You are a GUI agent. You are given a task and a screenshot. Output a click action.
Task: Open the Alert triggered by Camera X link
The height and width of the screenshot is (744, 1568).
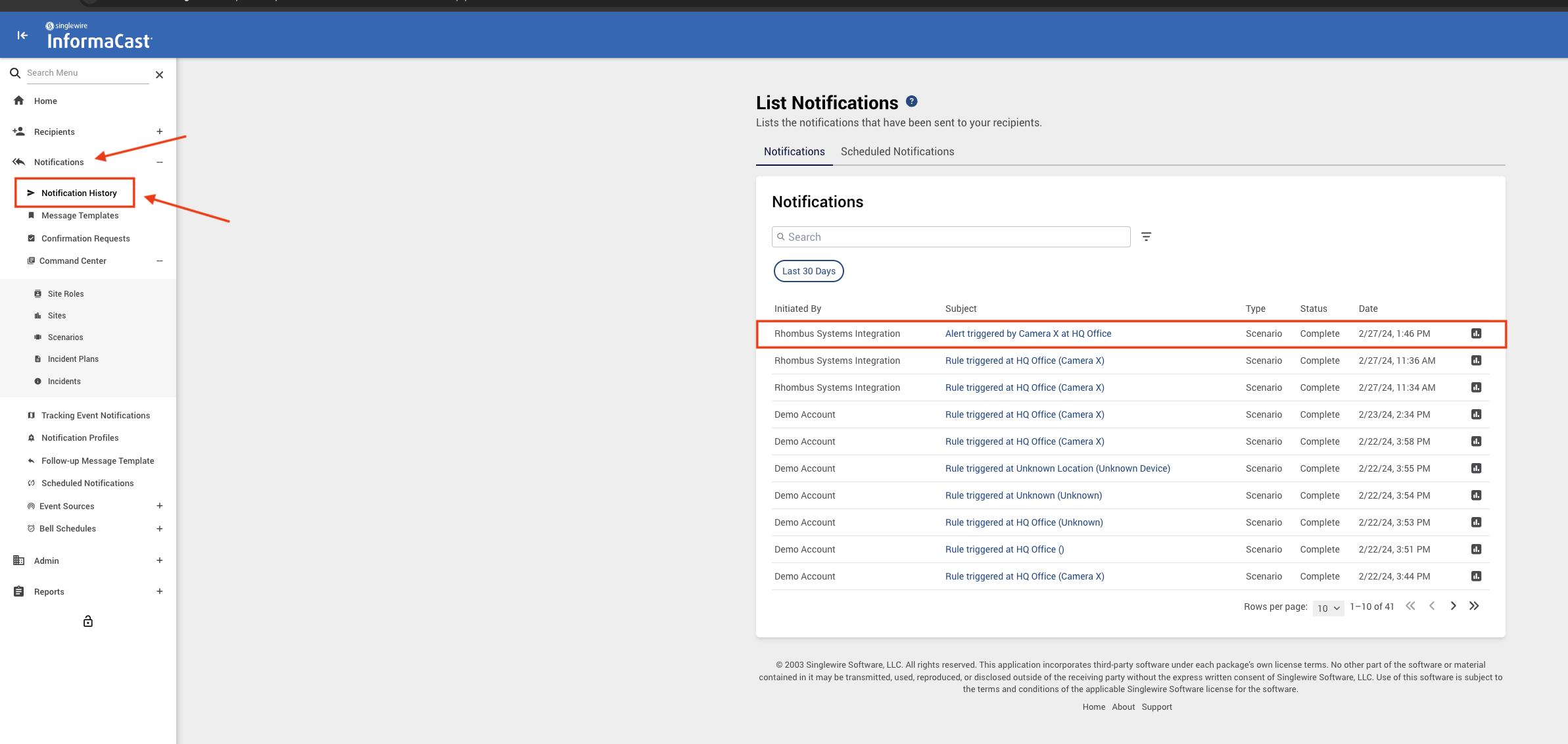click(1028, 334)
